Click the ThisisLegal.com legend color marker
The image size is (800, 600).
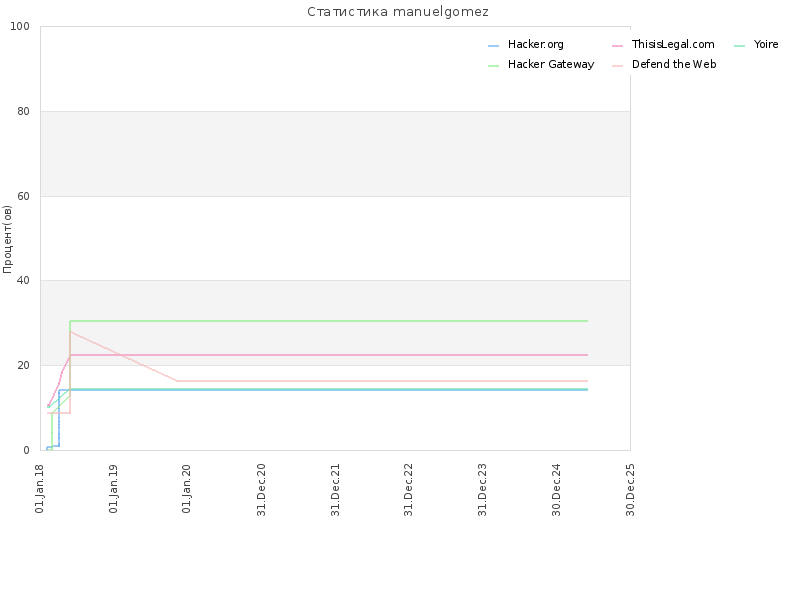point(617,46)
